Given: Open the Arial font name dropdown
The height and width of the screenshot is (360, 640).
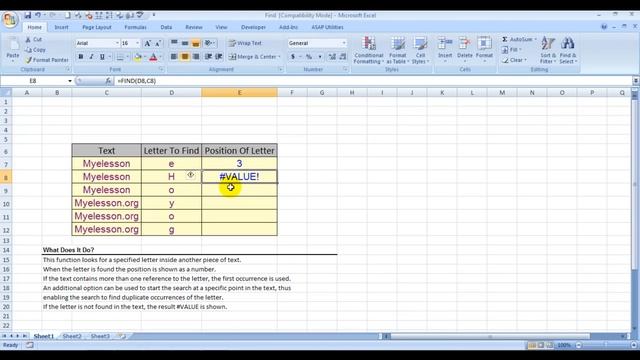Looking at the screenshot, I should click(x=117, y=43).
